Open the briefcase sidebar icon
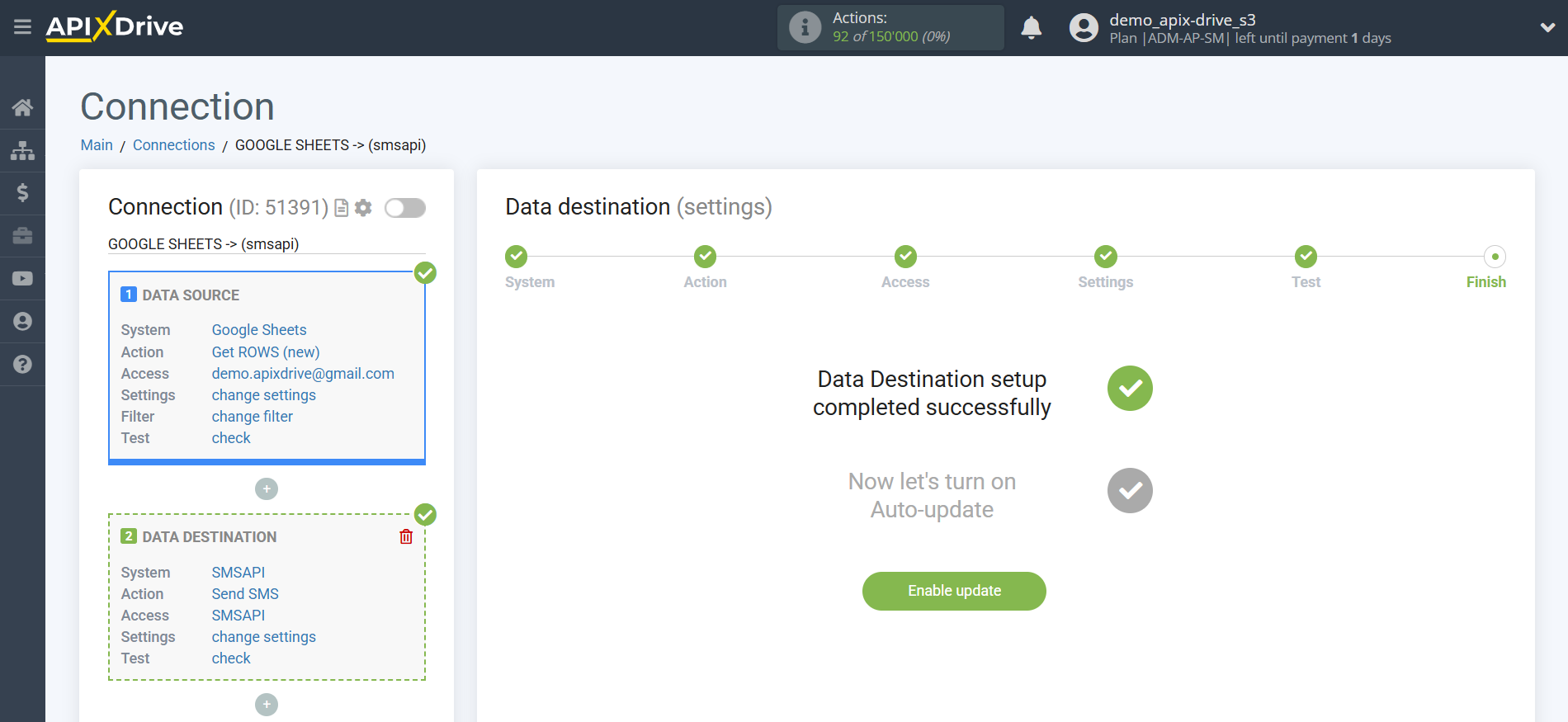 tap(22, 236)
